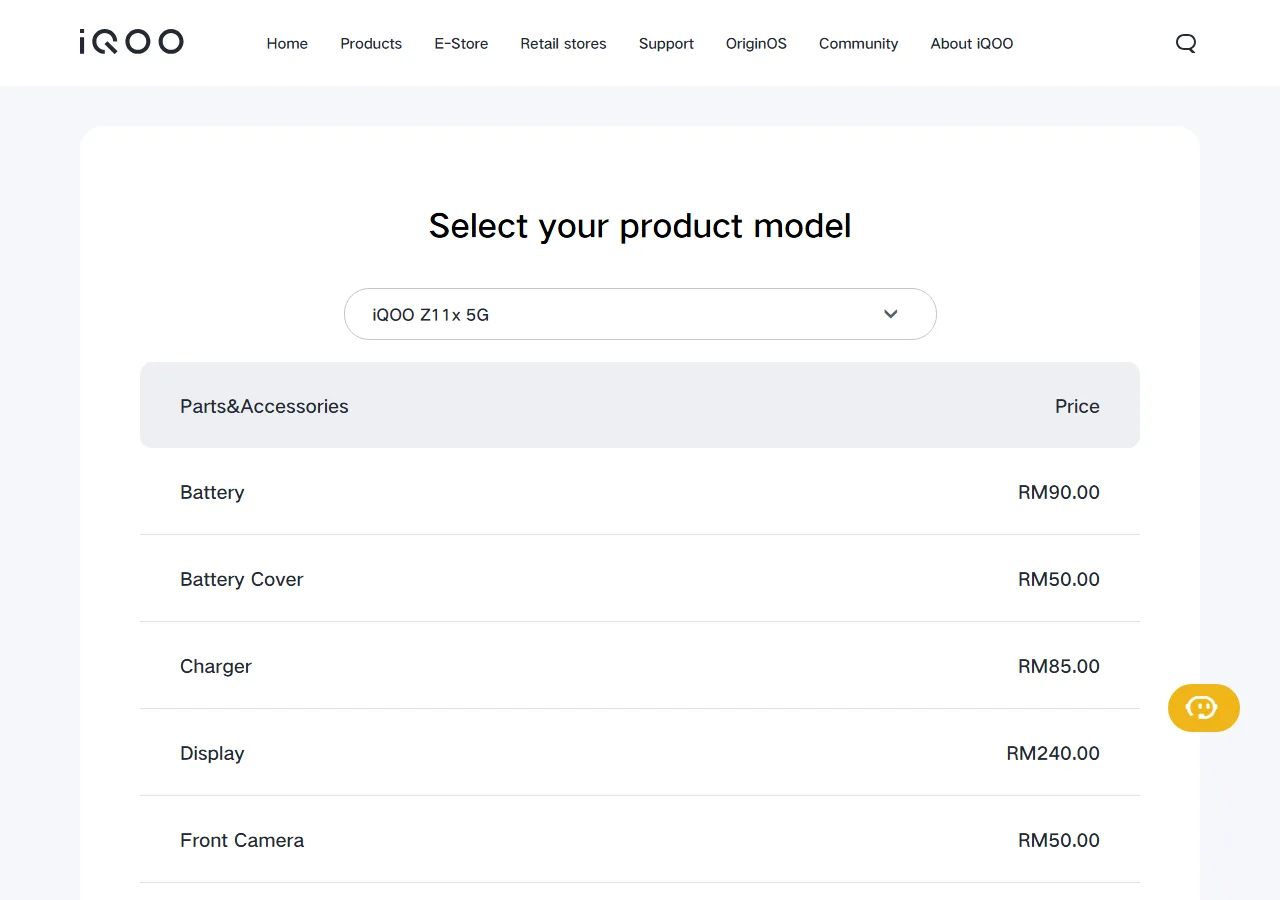Click the 'Select your product model' heading
The height and width of the screenshot is (900, 1280).
point(640,226)
